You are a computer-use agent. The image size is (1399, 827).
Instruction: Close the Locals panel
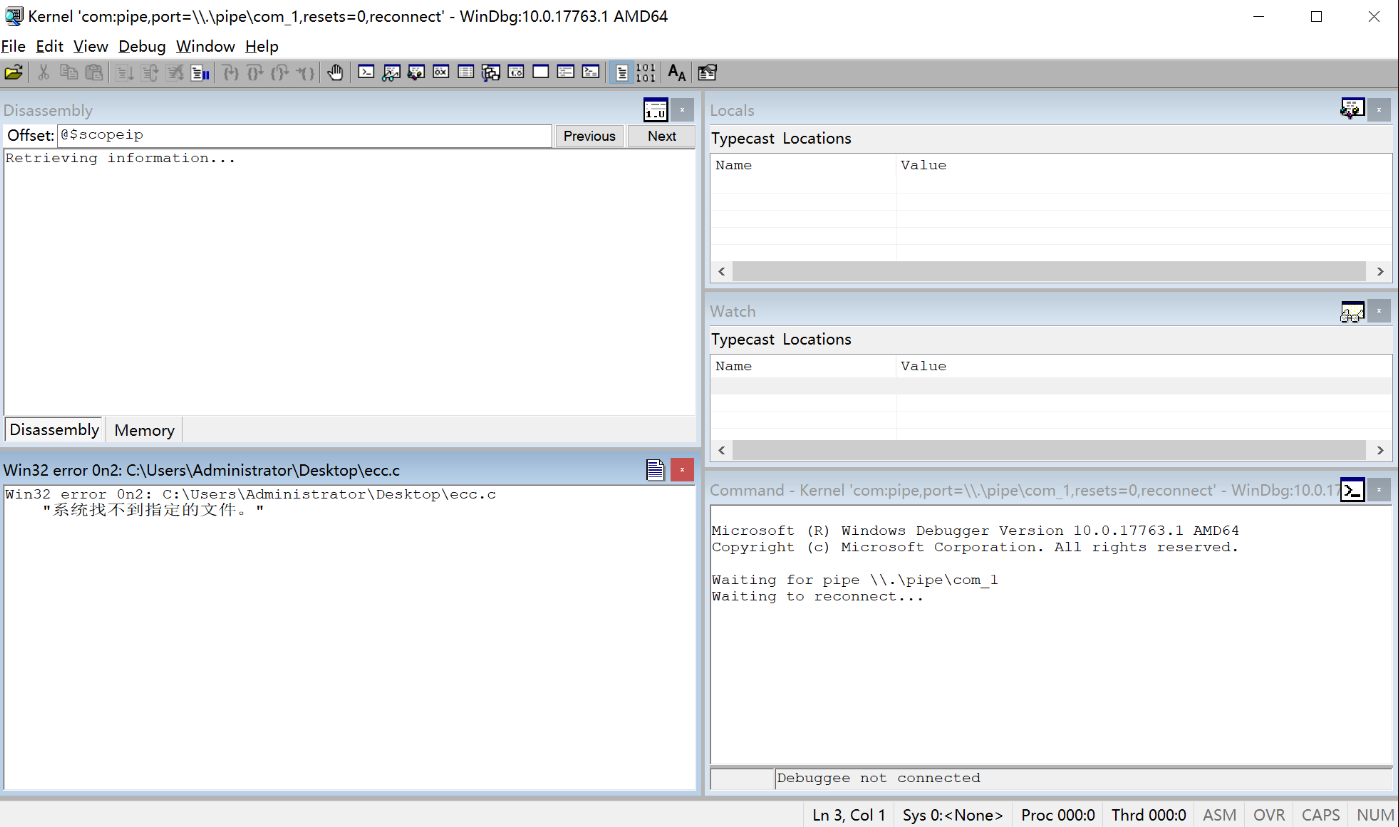[1378, 110]
